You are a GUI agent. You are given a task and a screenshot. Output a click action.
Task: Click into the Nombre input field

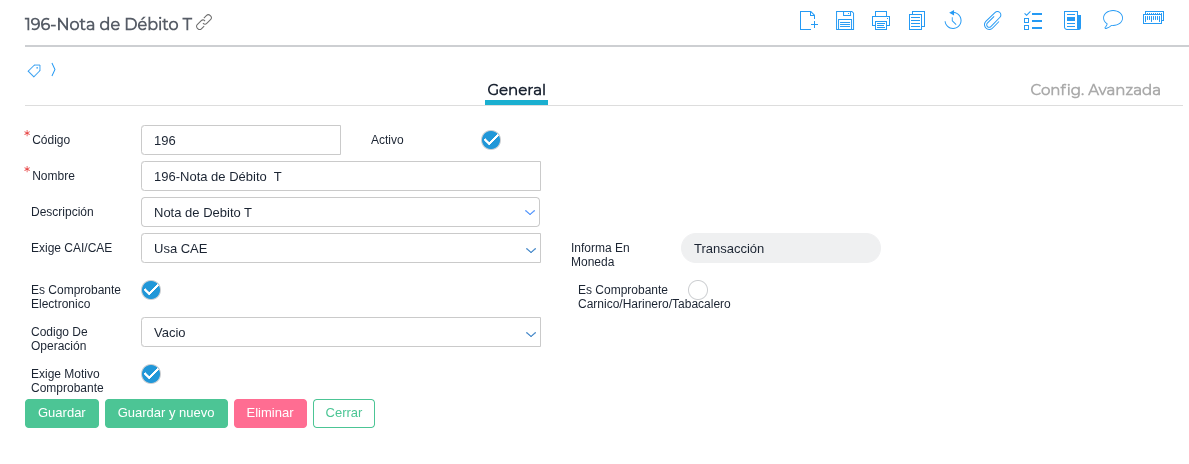340,176
